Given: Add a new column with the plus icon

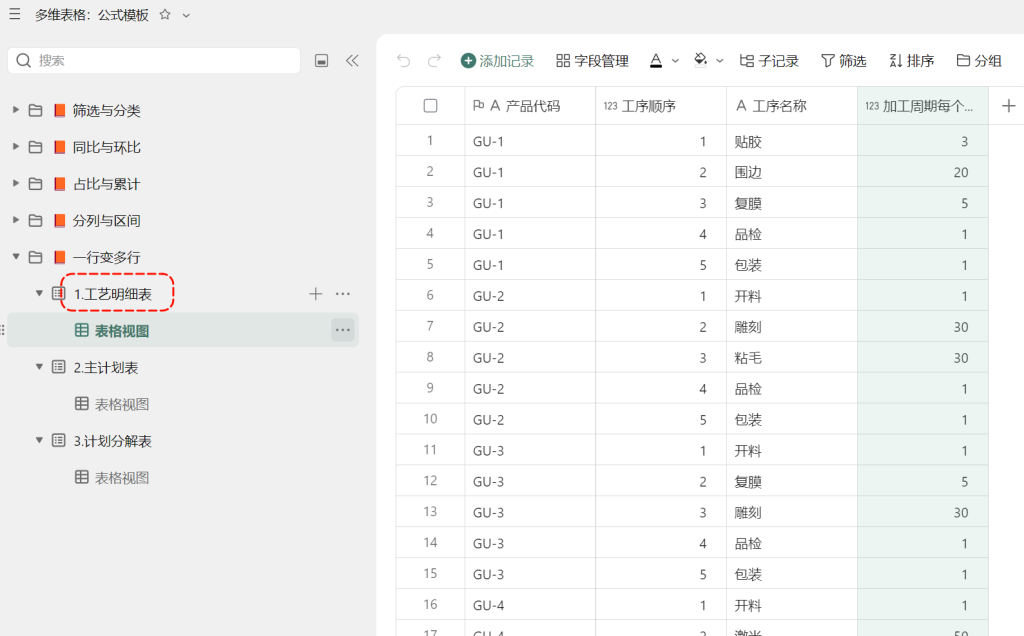Looking at the screenshot, I should tap(1008, 106).
